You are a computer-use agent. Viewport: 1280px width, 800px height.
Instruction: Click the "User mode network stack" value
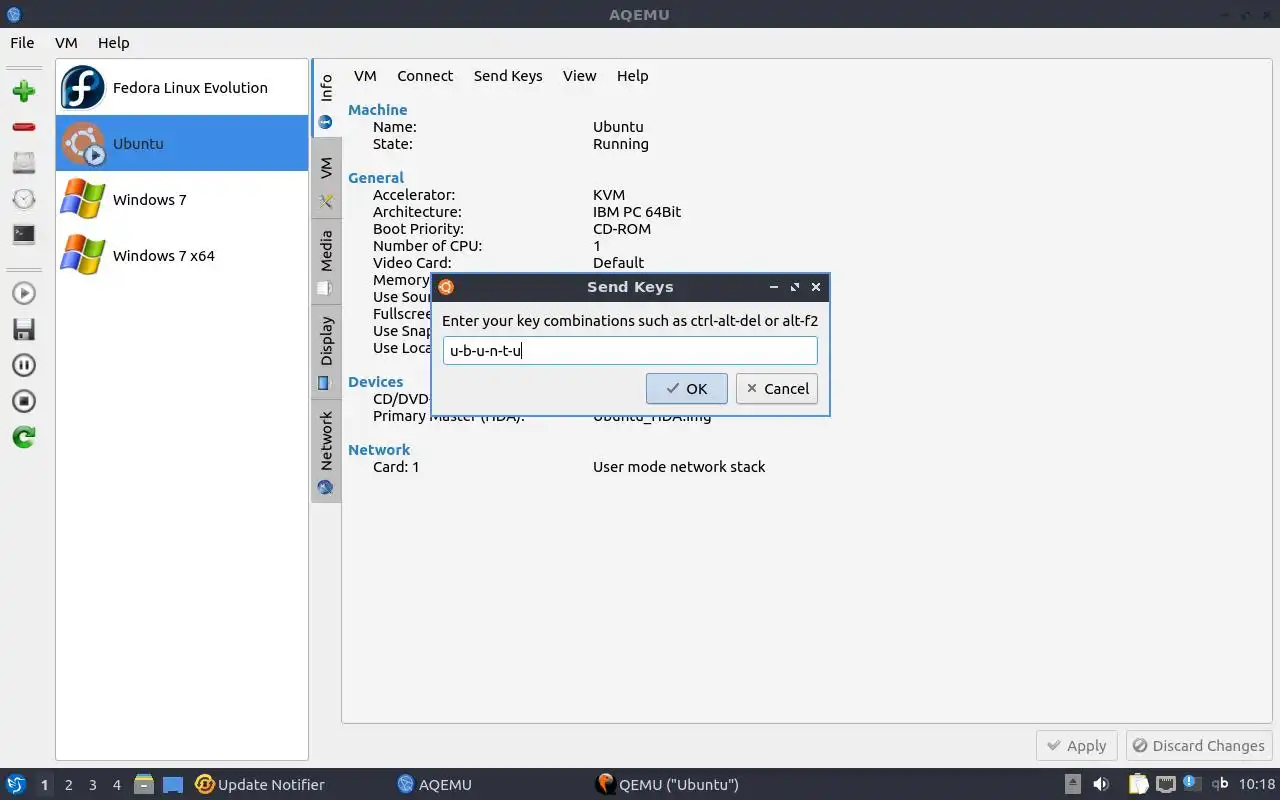tap(679, 467)
